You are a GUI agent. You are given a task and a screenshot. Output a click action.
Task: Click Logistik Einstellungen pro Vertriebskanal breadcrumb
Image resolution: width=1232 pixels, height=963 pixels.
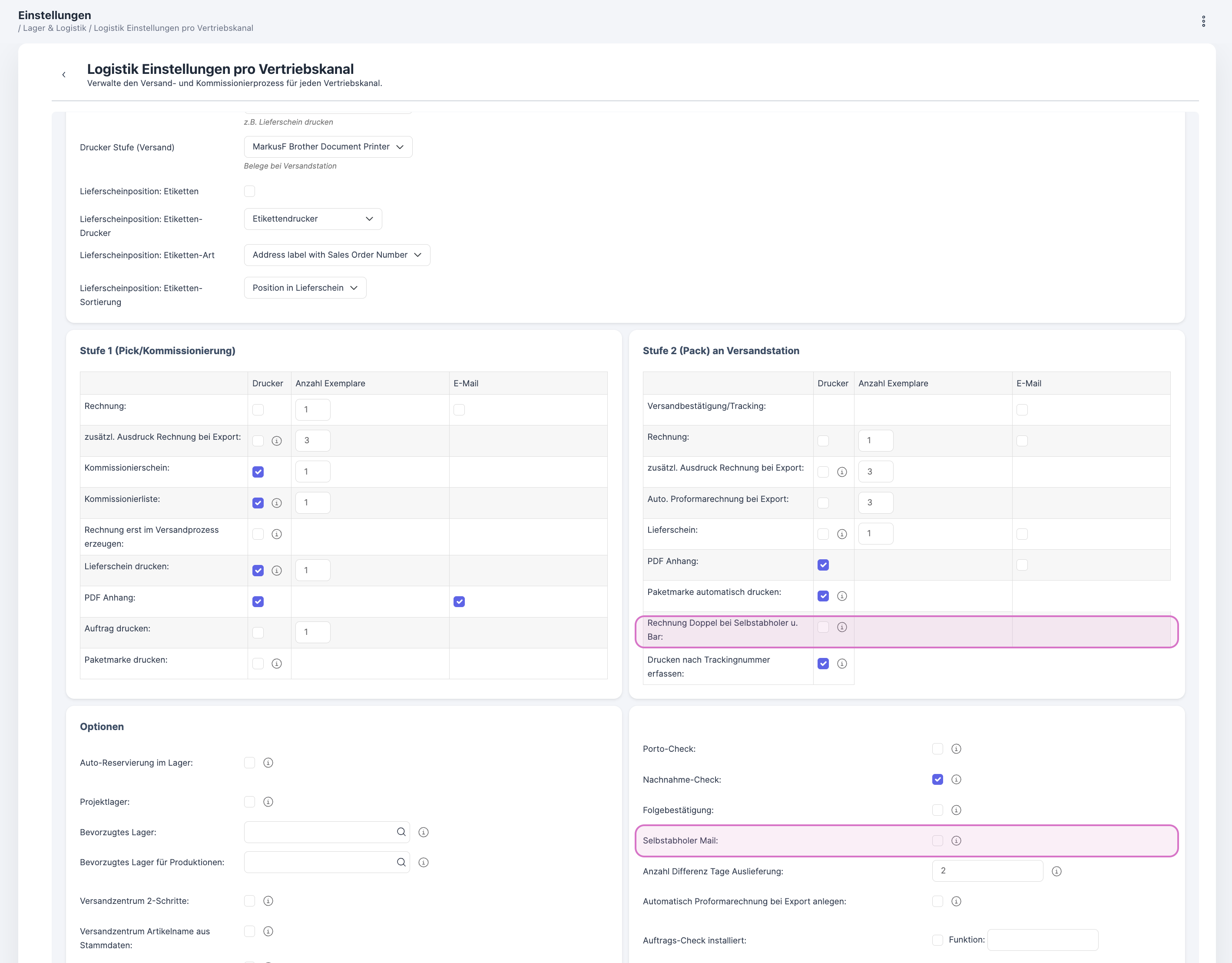tap(173, 28)
